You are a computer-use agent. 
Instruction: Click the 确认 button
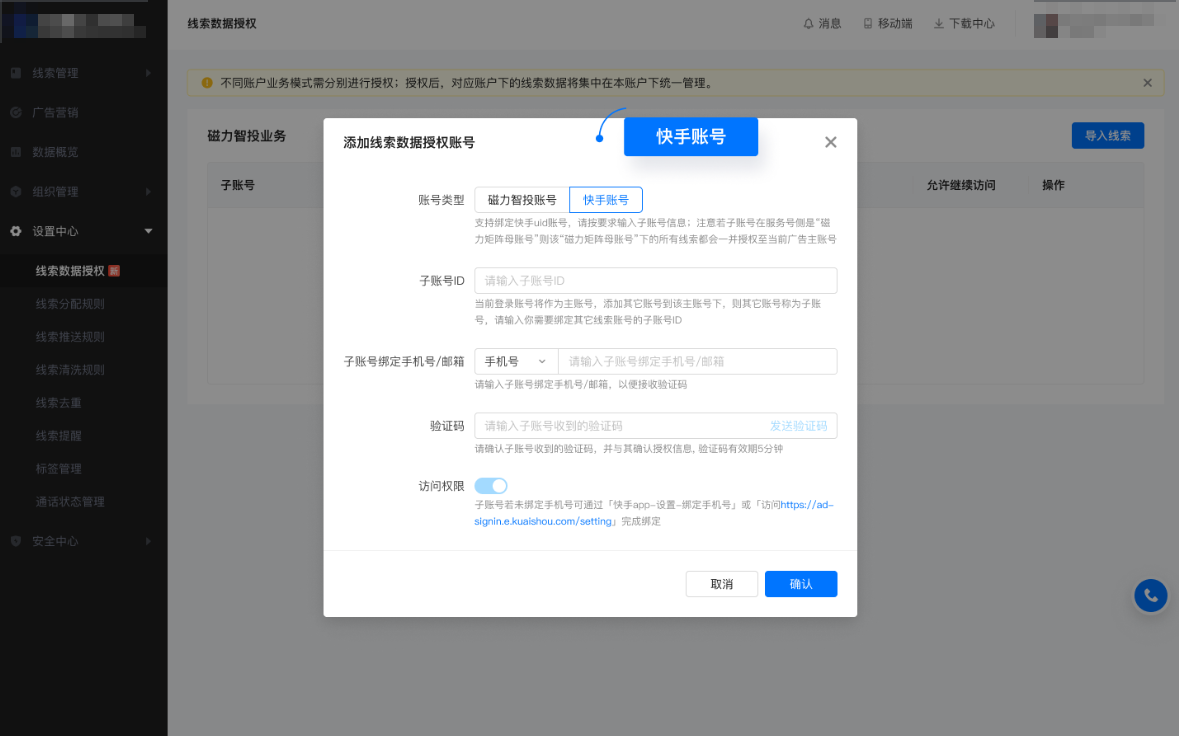801,584
